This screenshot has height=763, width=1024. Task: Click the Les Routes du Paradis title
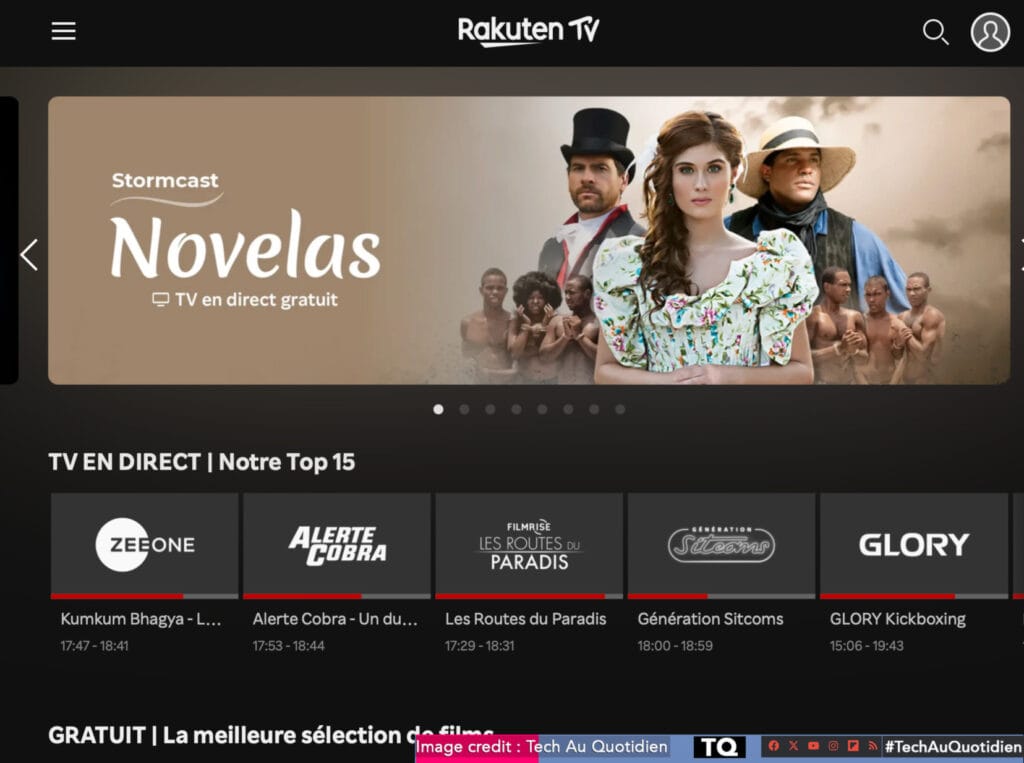coord(526,619)
